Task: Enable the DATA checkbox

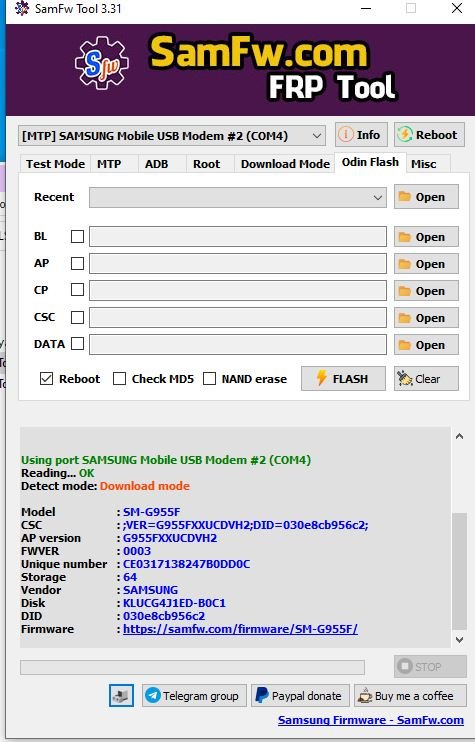Action: tap(77, 344)
